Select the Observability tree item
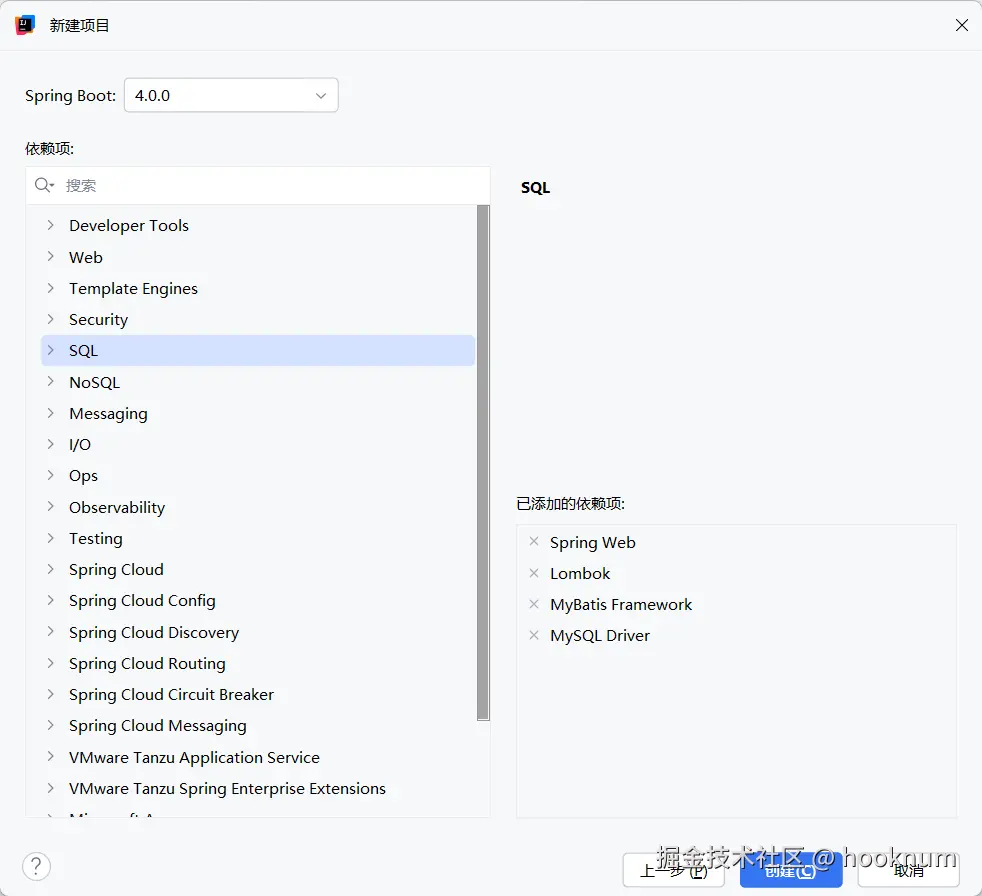The height and width of the screenshot is (896, 982). (x=116, y=507)
